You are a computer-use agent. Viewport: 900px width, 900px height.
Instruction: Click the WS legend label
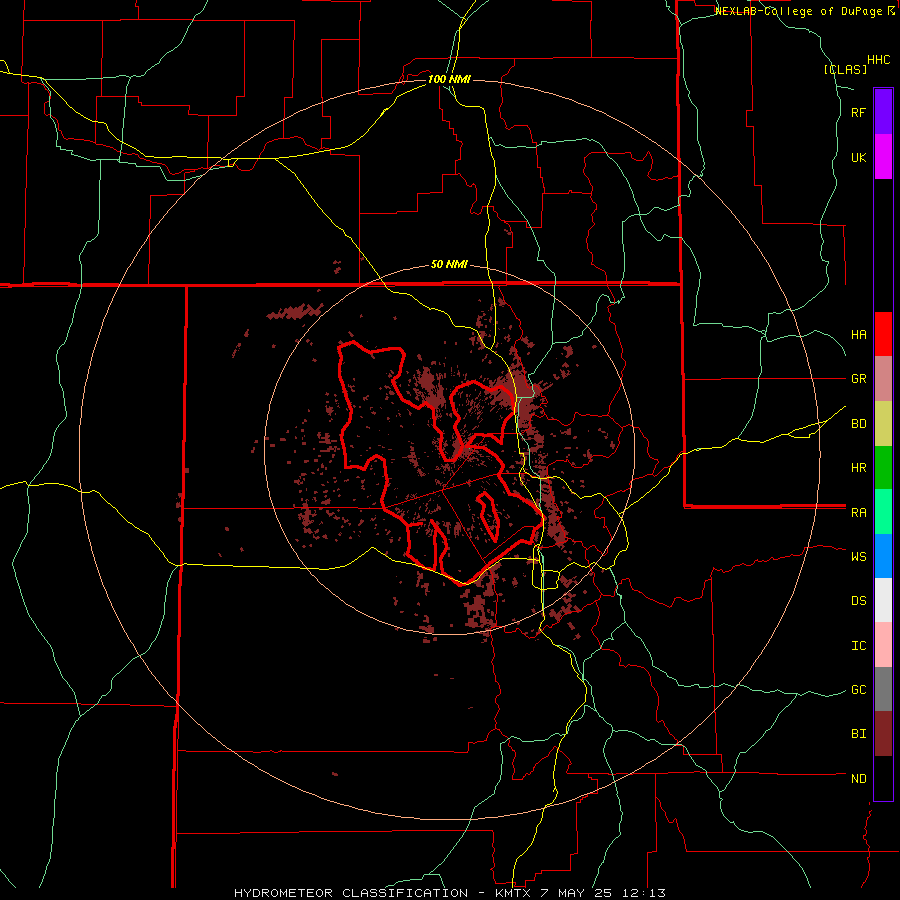(859, 556)
